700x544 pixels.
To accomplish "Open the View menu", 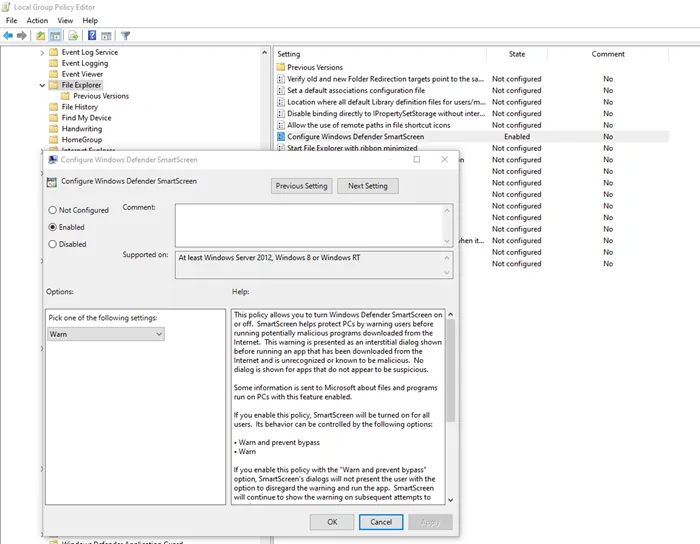I will coord(65,21).
